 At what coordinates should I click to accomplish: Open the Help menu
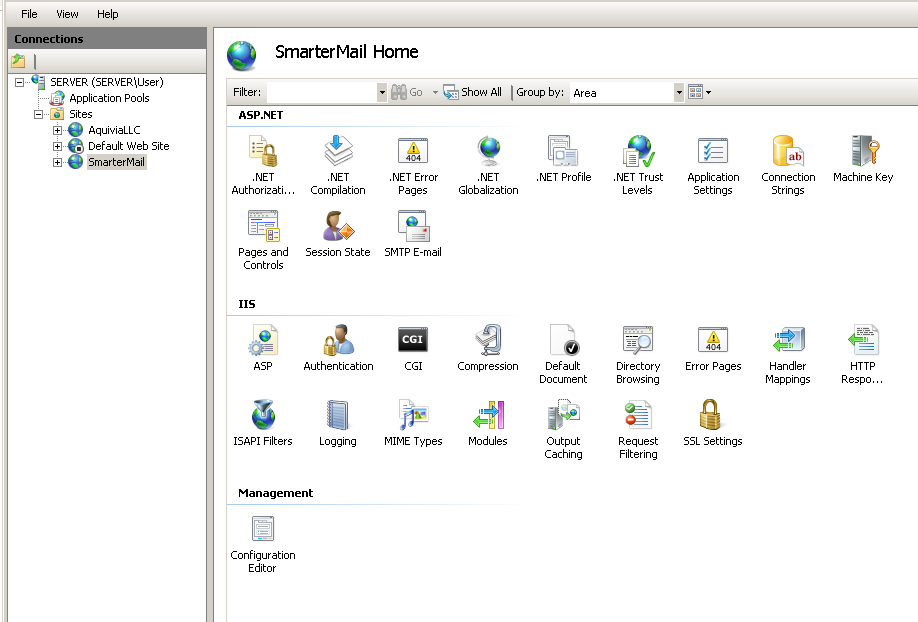107,14
